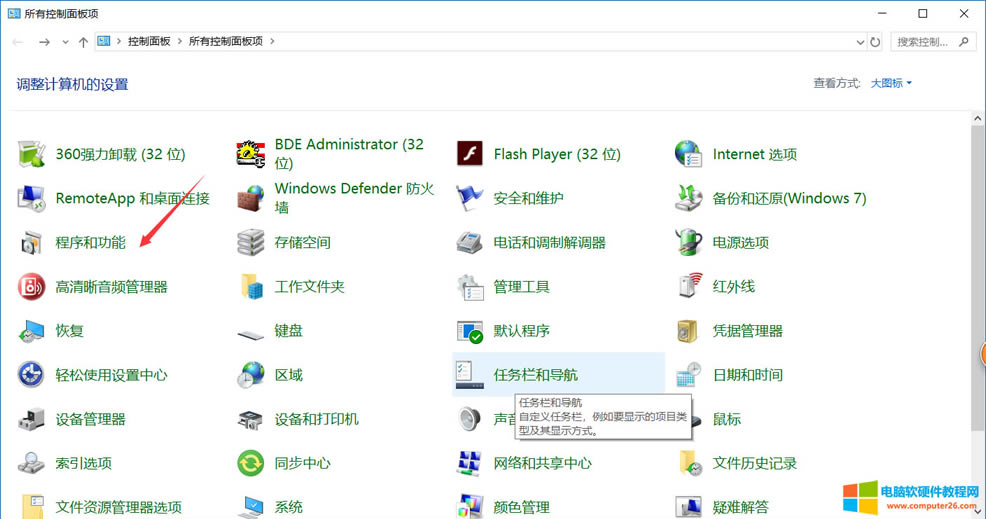Image resolution: width=986 pixels, height=519 pixels.
Task: Open the 高清晰音频管理器 icon
Action: (32, 287)
